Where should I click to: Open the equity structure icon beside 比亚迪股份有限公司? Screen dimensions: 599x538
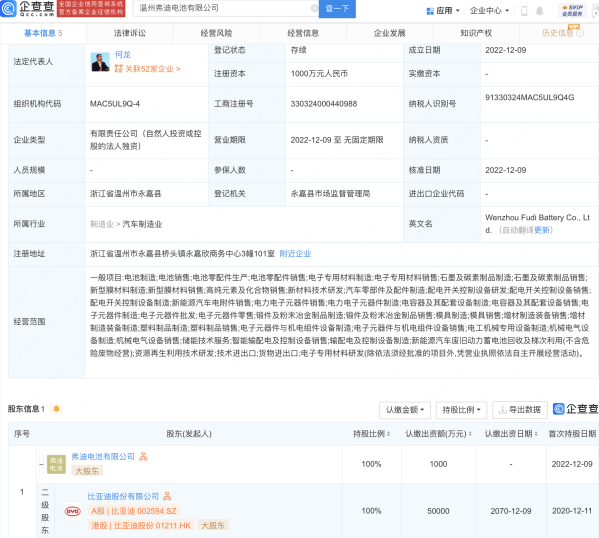167,496
